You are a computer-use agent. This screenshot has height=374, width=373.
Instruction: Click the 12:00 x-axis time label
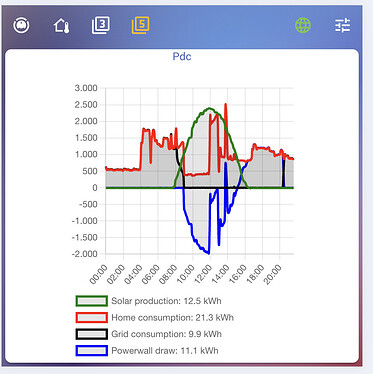(203, 274)
